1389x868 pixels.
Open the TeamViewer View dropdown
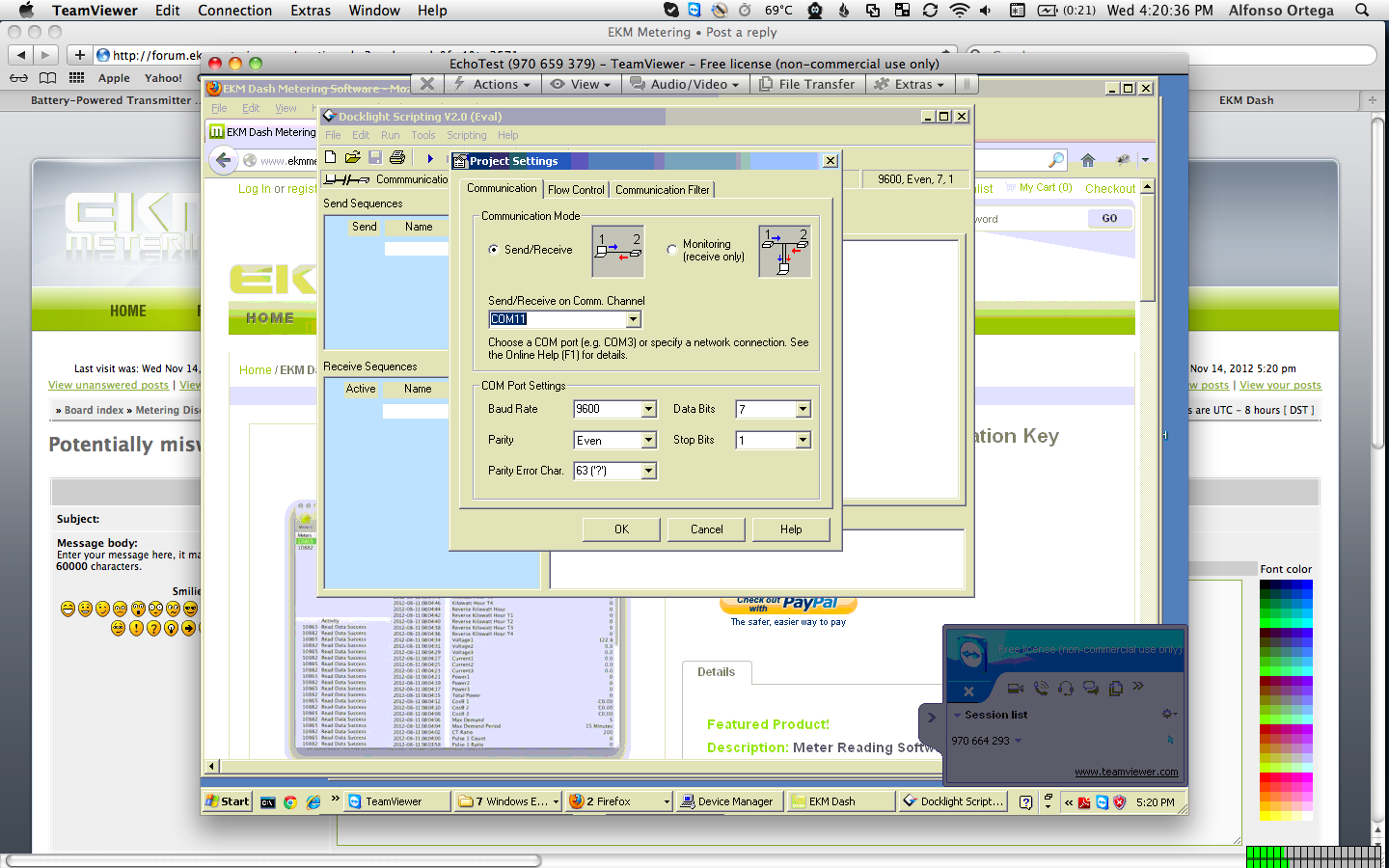581,84
